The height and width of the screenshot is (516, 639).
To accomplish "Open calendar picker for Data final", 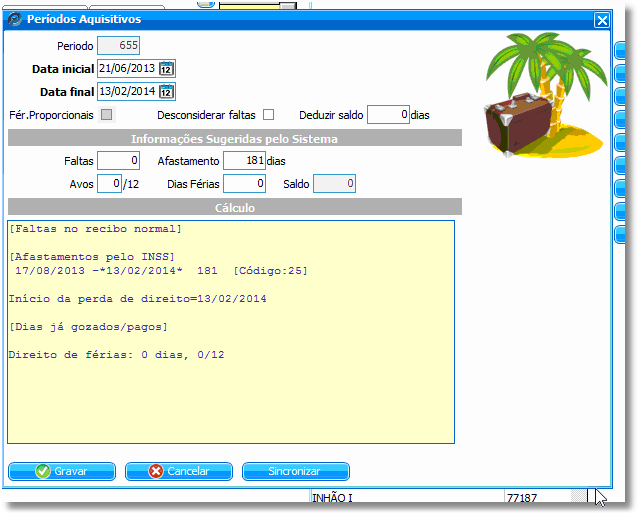I will coord(166,92).
